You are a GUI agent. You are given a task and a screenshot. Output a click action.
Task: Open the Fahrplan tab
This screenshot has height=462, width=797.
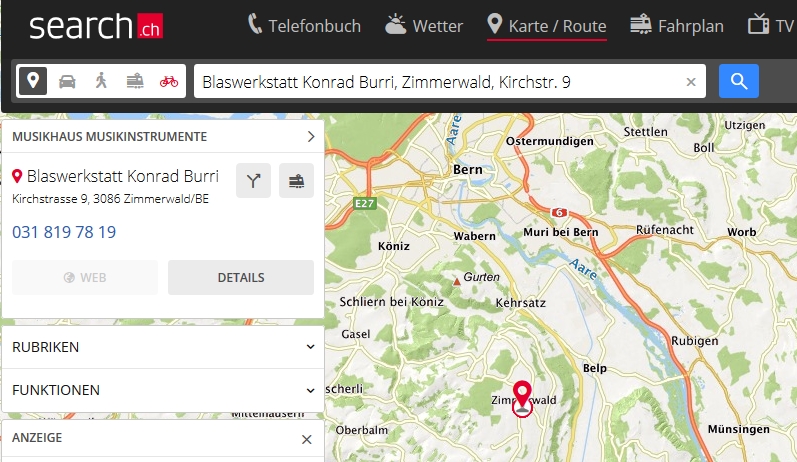677,25
